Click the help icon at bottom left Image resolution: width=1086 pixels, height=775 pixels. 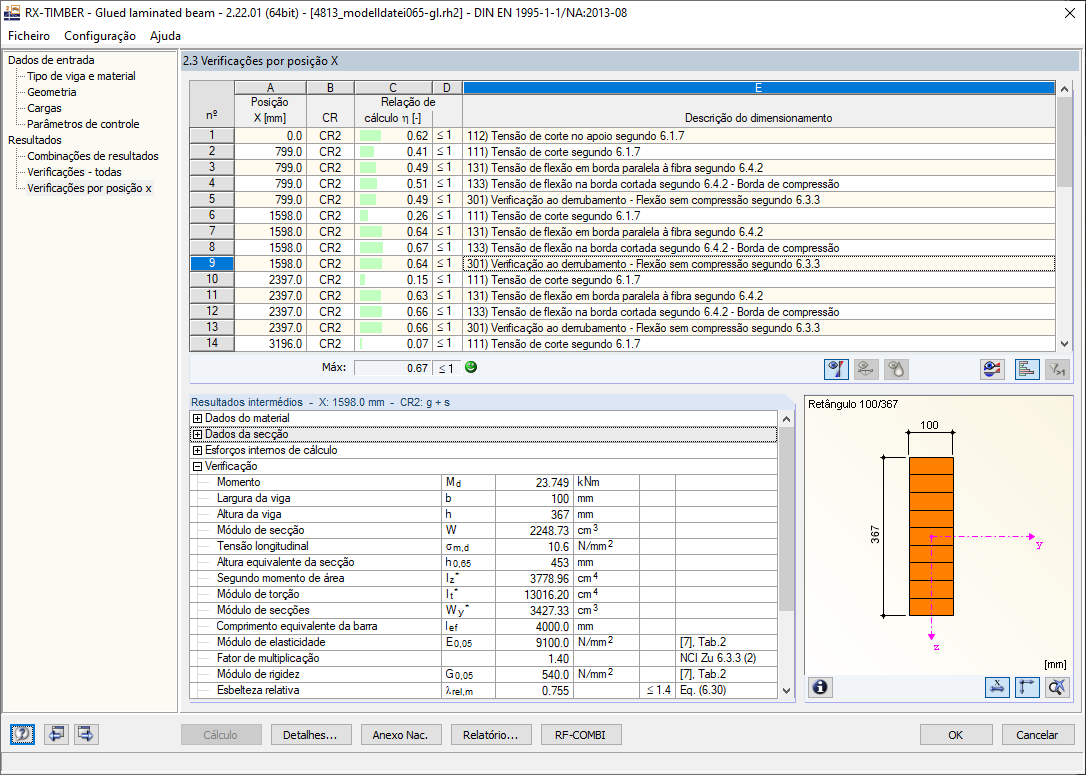point(23,734)
